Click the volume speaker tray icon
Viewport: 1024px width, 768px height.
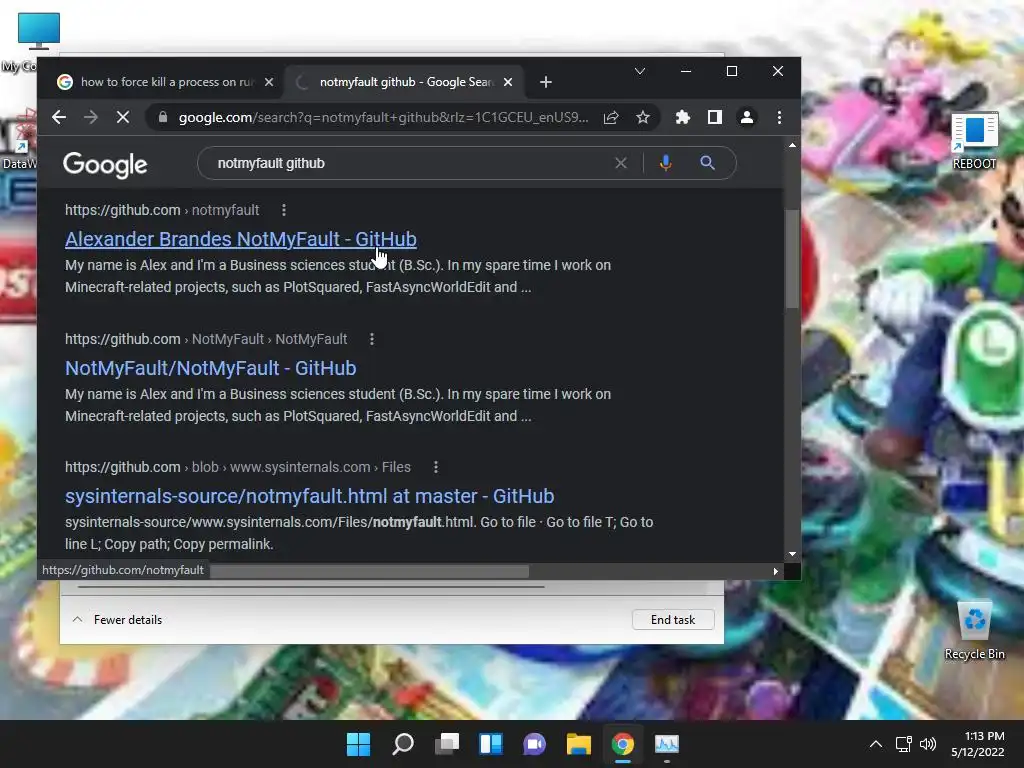[x=927, y=744]
